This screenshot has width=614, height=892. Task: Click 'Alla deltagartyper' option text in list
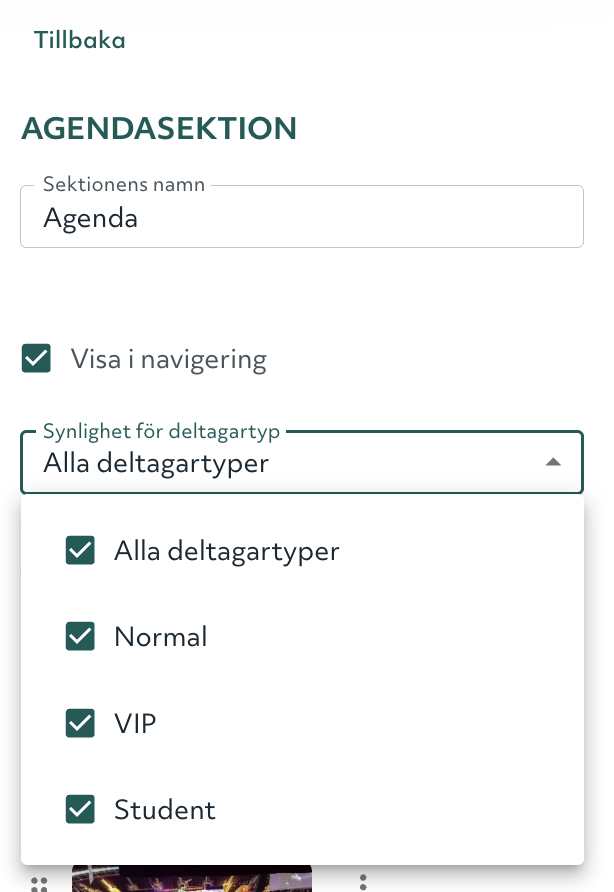(227, 551)
